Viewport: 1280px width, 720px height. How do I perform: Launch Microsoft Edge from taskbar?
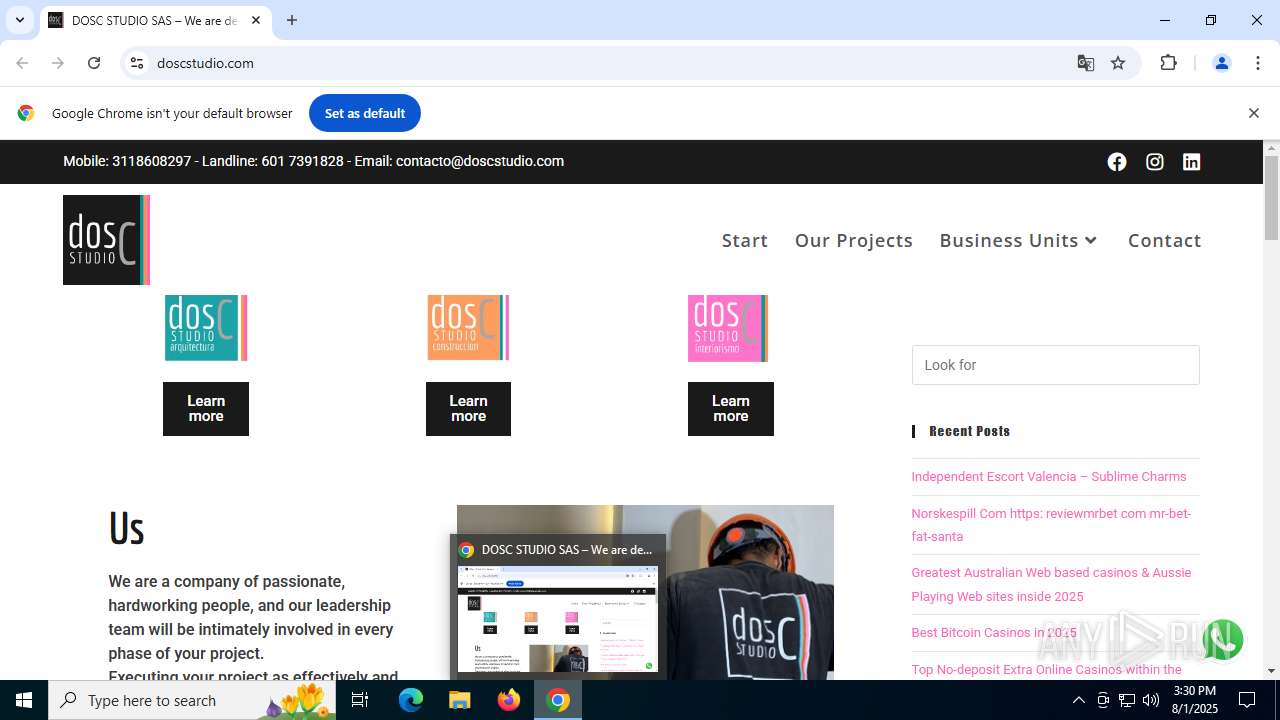tap(411, 700)
